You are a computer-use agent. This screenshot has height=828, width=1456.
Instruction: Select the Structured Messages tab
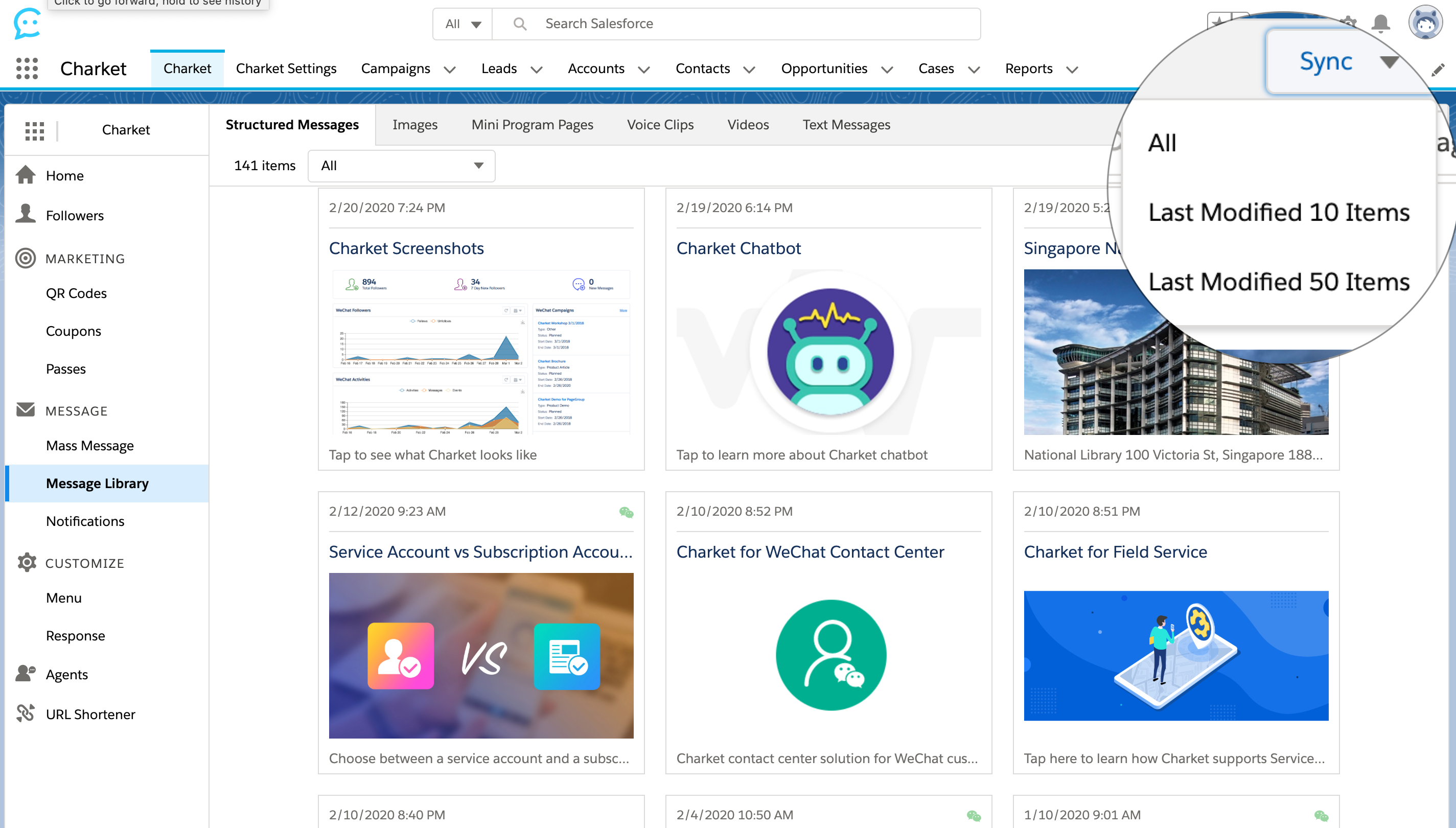292,125
